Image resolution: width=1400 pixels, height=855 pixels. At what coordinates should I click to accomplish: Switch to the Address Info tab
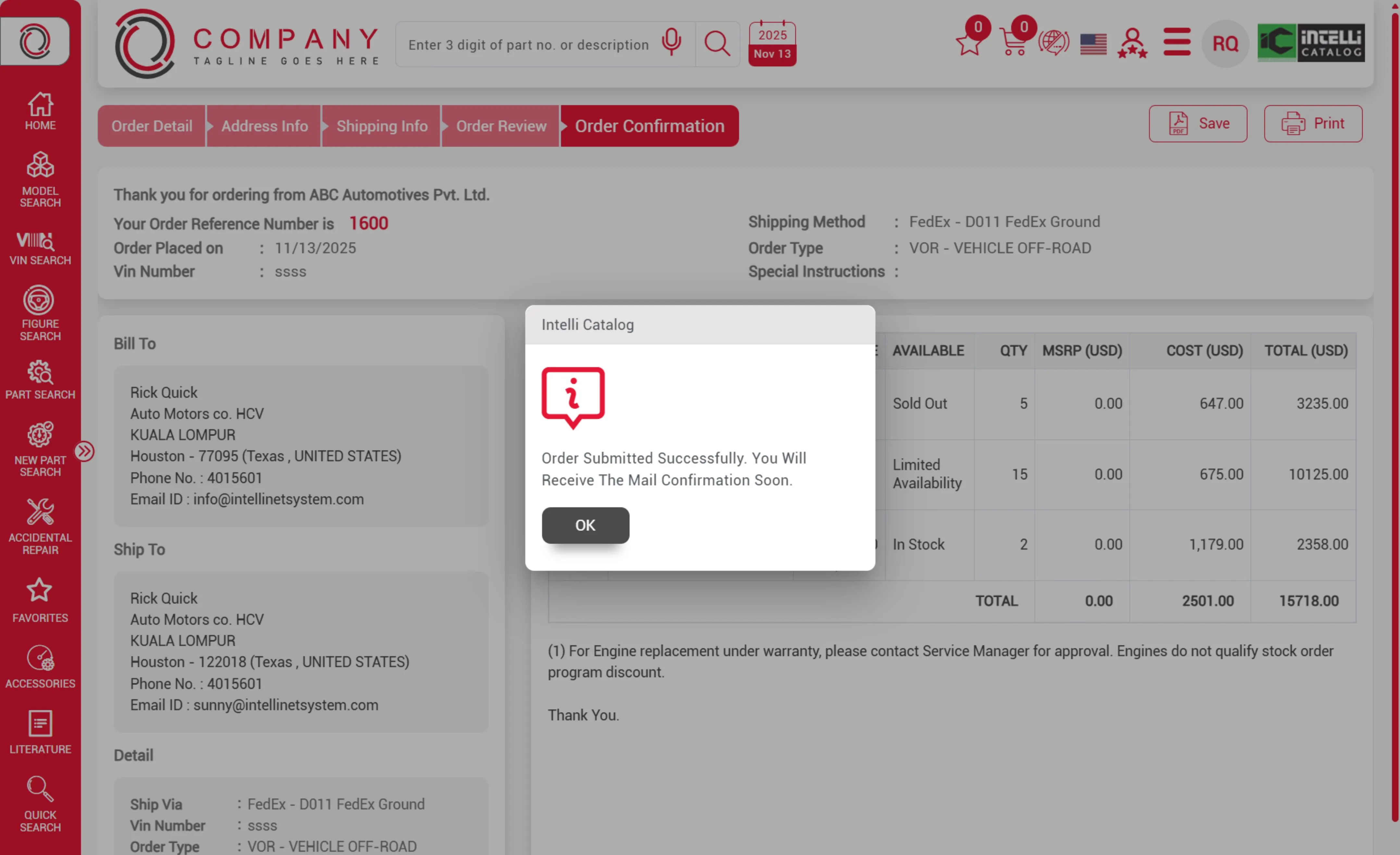pyautogui.click(x=264, y=126)
